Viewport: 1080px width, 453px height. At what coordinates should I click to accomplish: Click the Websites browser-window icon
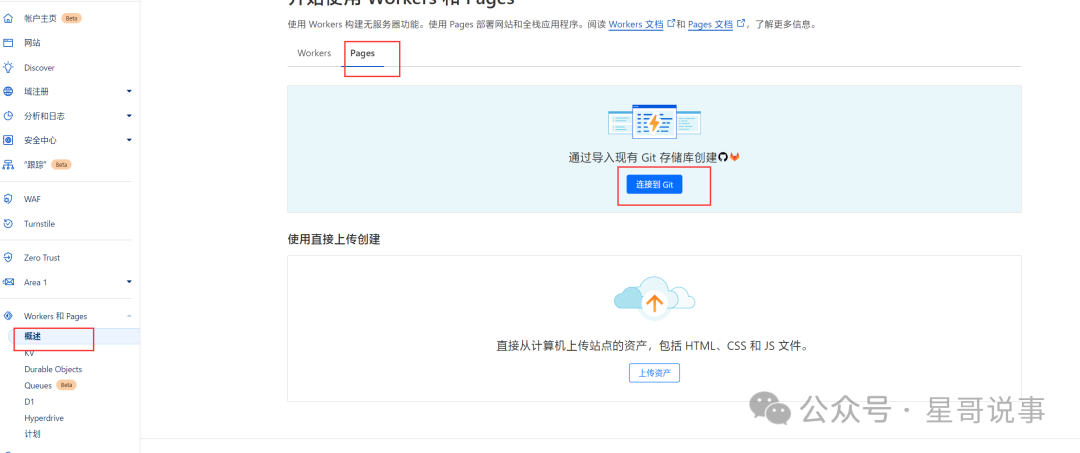[8, 43]
